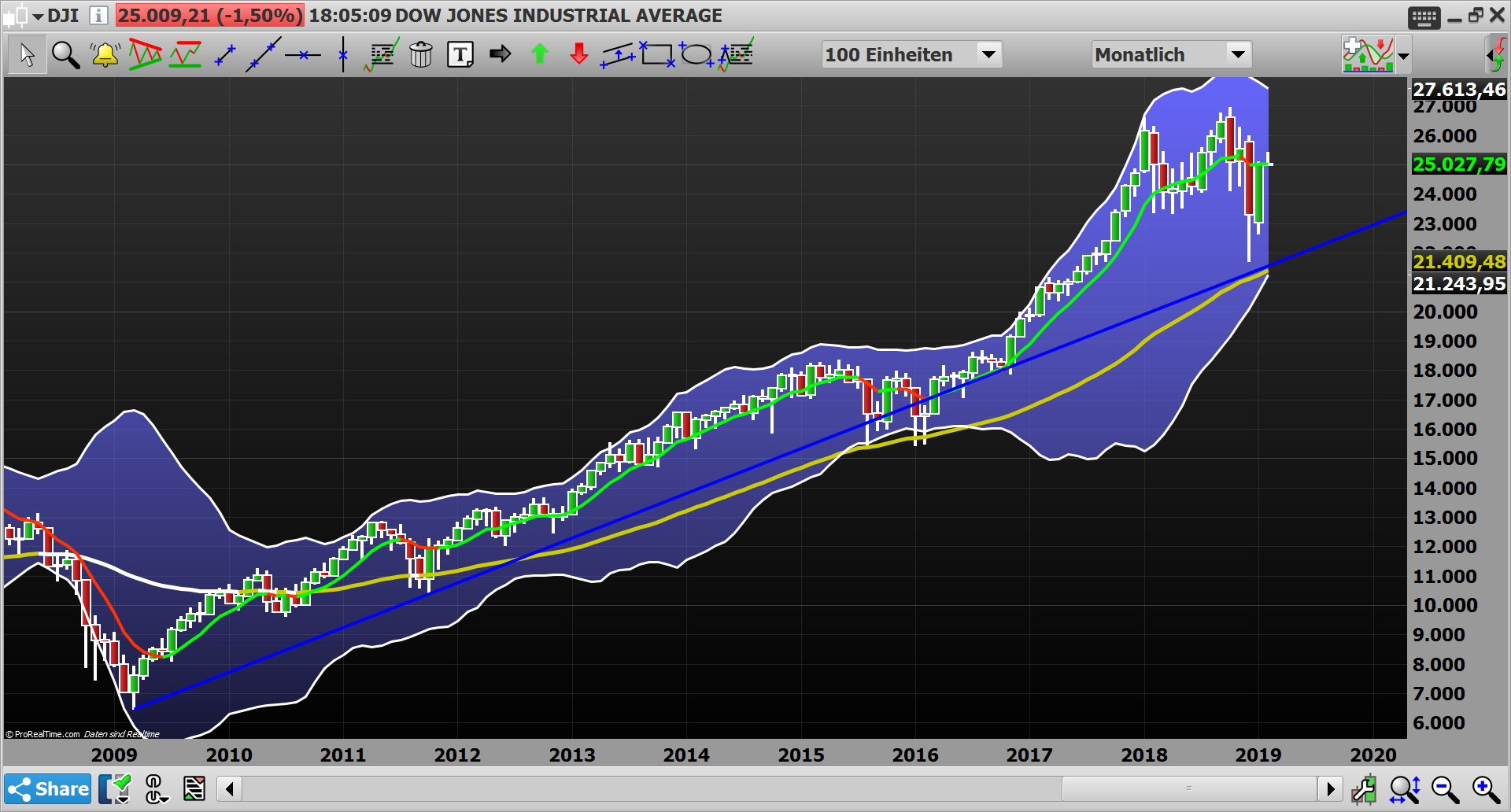Choose the line segment drawing tool
1511x812 pixels.
(x=225, y=55)
